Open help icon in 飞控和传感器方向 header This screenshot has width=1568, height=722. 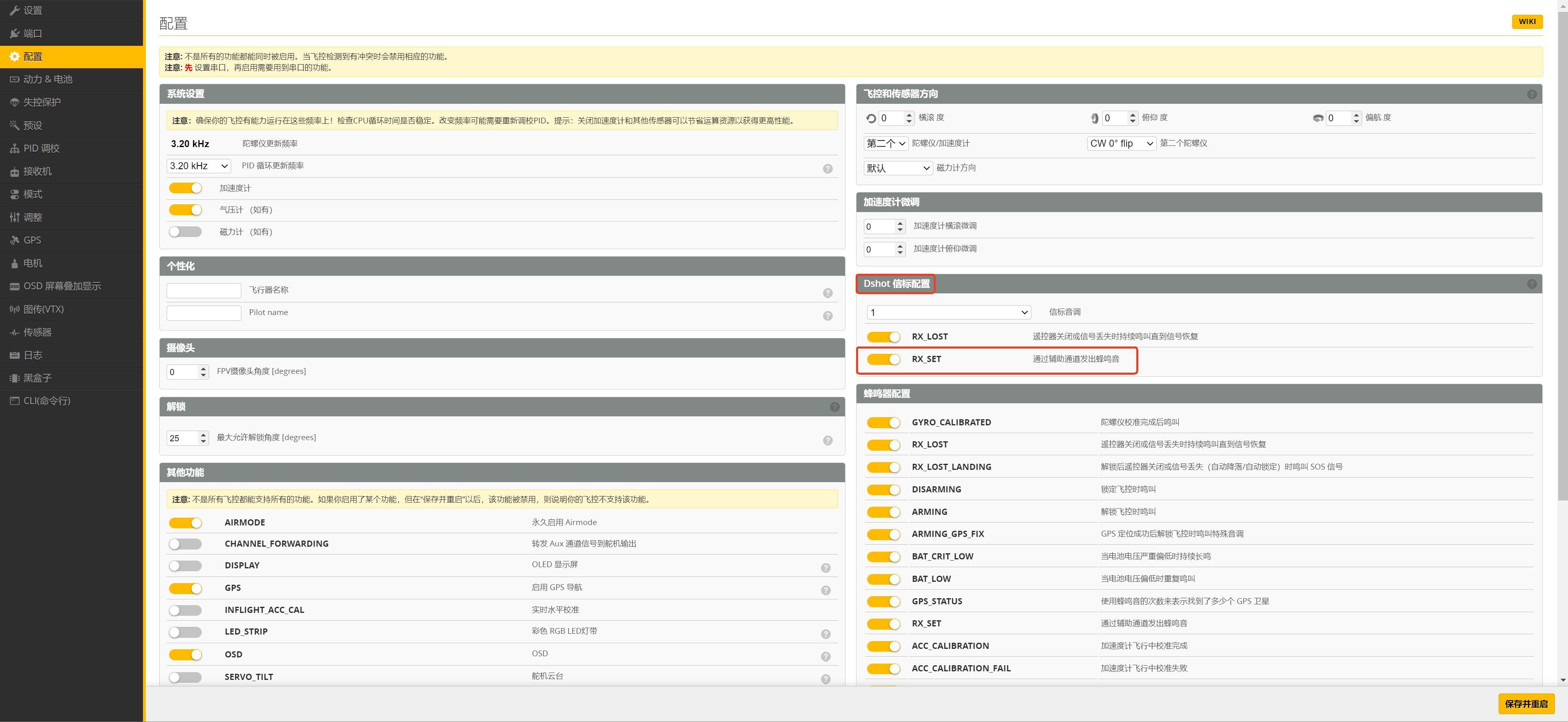[x=1532, y=94]
